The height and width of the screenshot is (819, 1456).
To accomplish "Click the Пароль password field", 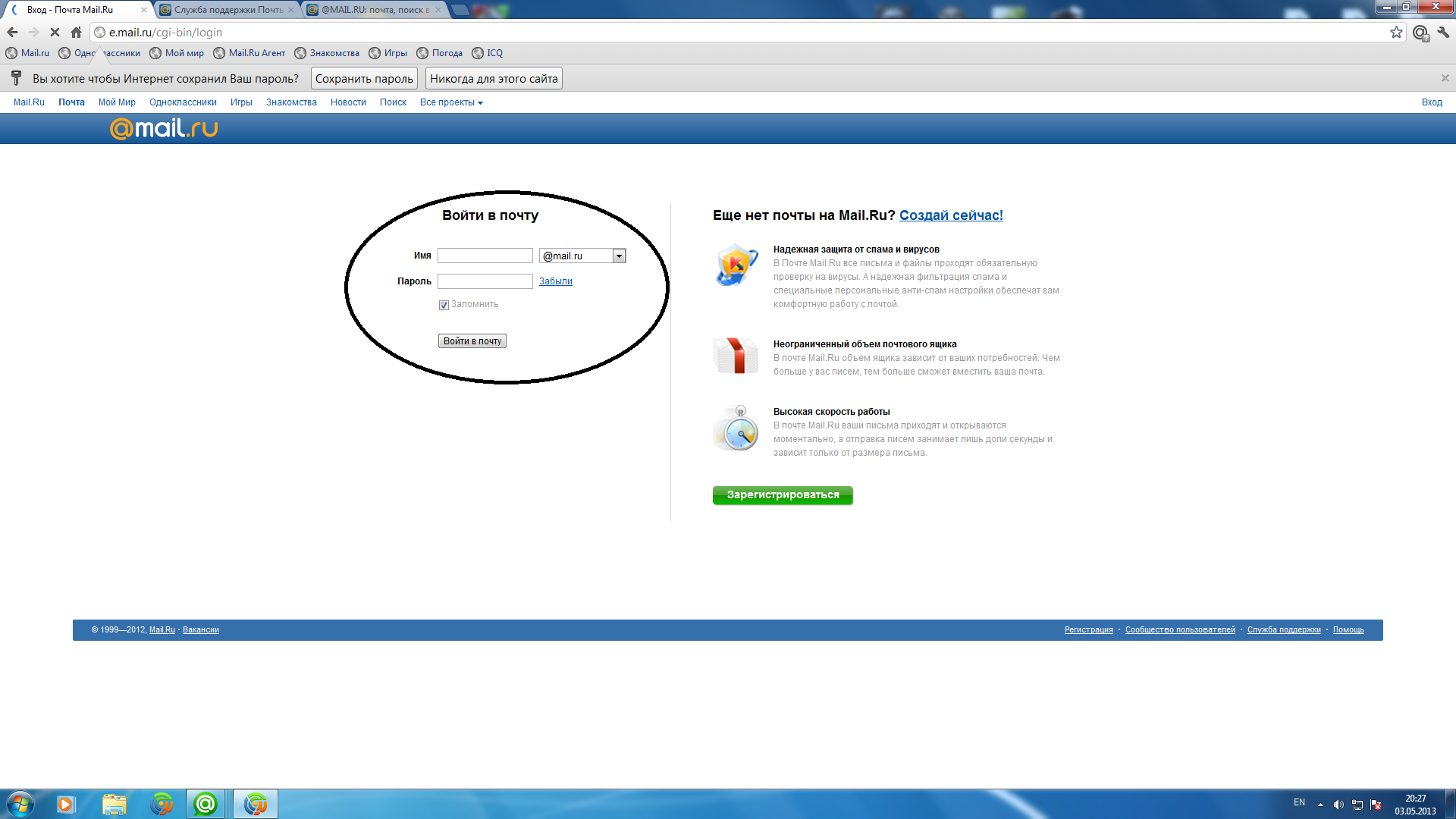I will coord(485,281).
